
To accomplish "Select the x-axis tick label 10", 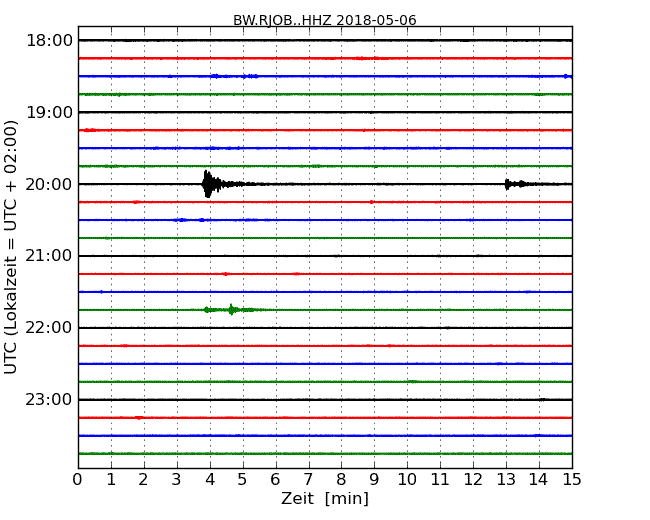I will coord(407,480).
